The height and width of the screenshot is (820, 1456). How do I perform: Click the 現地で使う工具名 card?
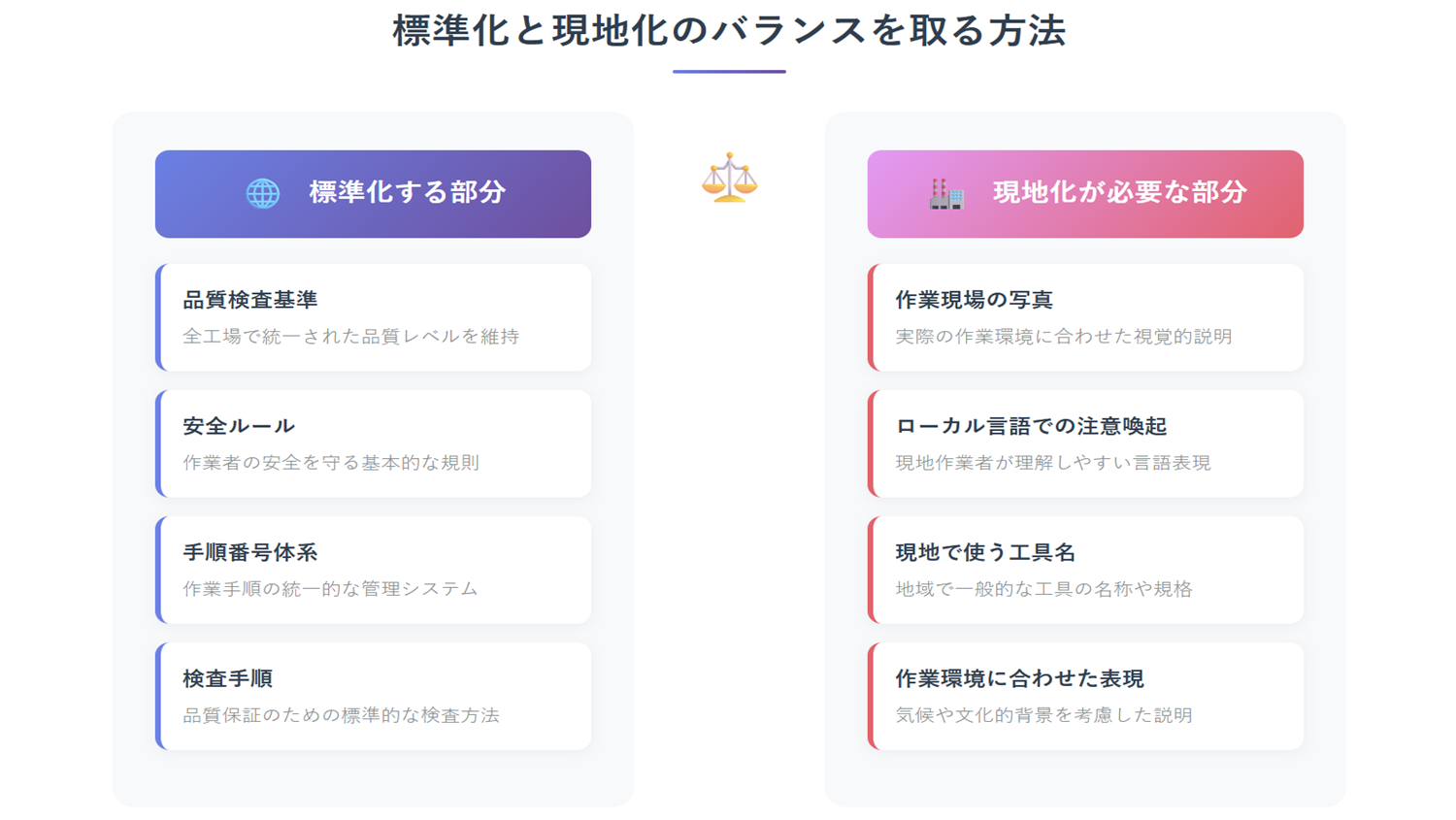pos(1085,570)
